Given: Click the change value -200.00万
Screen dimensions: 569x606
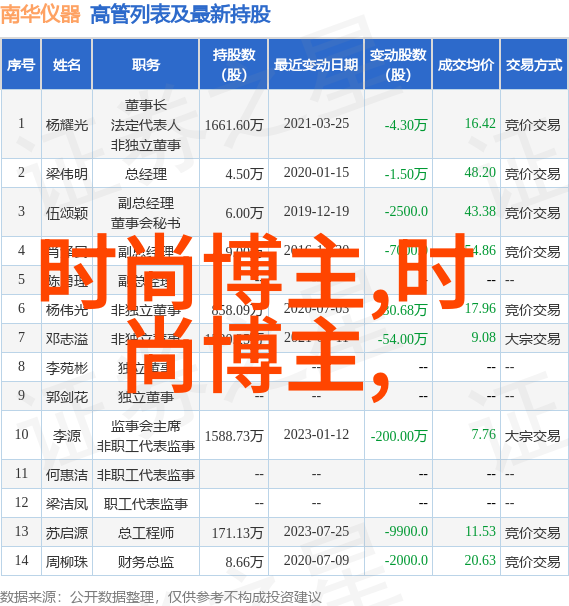Looking at the screenshot, I should [x=399, y=436].
